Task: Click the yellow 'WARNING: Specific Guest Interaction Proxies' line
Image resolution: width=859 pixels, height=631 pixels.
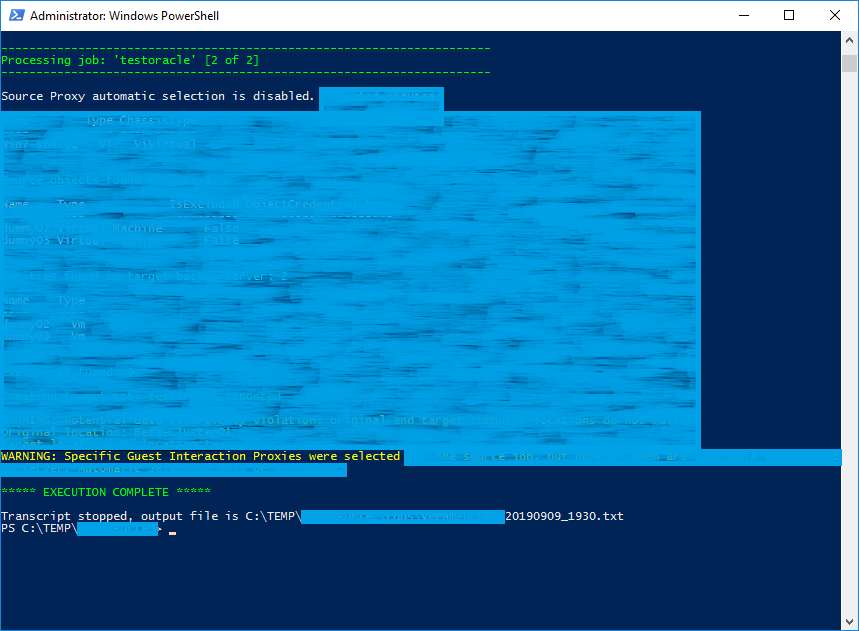Action: click(x=201, y=456)
